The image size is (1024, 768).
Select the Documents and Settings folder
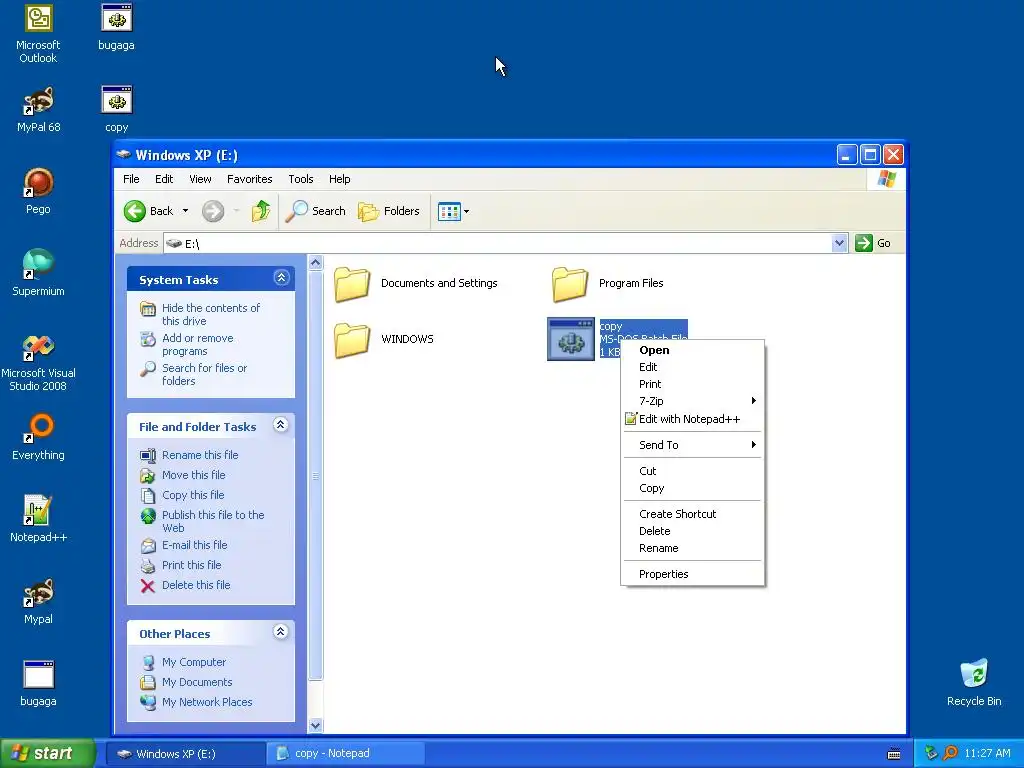tap(416, 283)
